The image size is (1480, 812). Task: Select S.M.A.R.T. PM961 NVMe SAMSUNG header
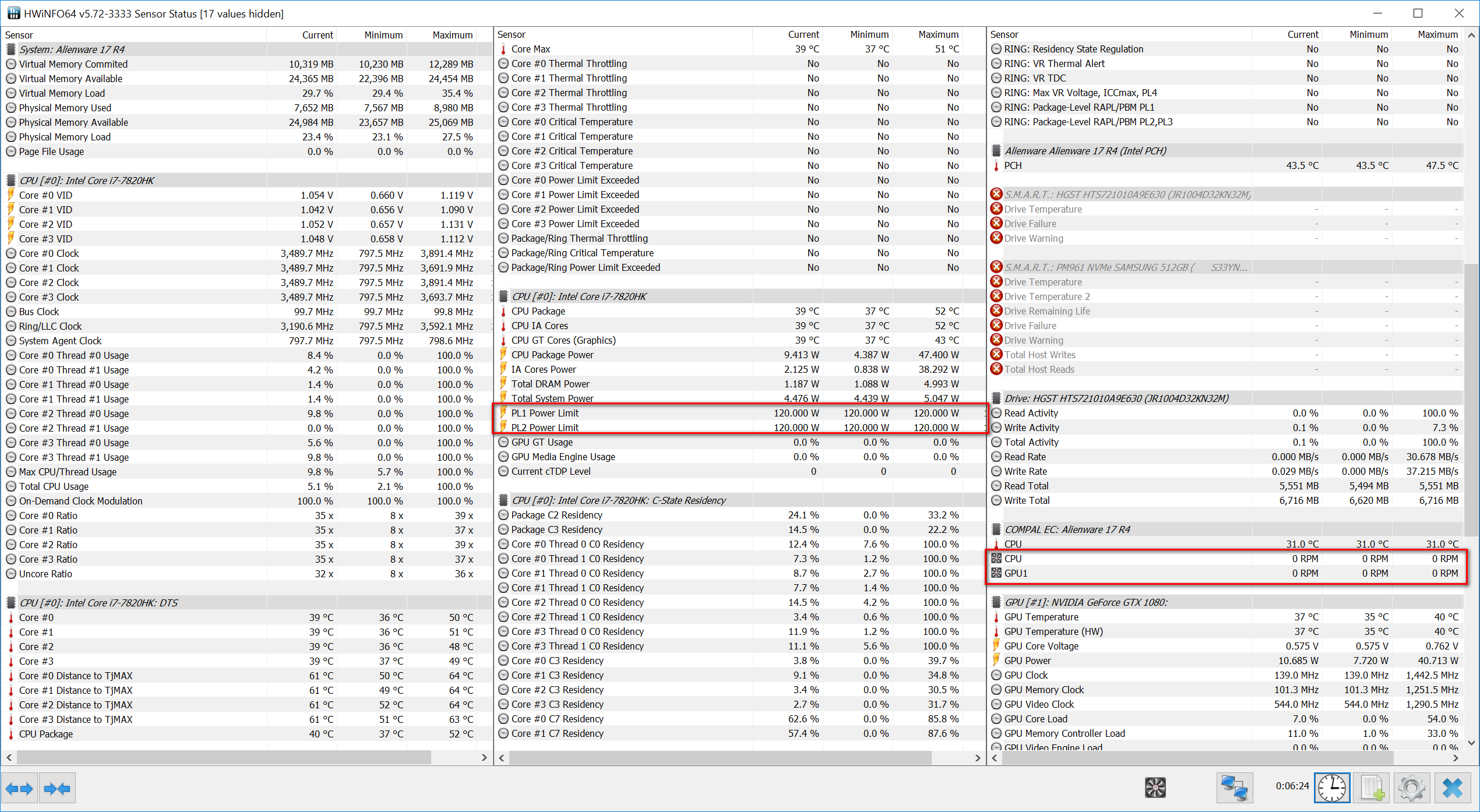(x=1227, y=267)
